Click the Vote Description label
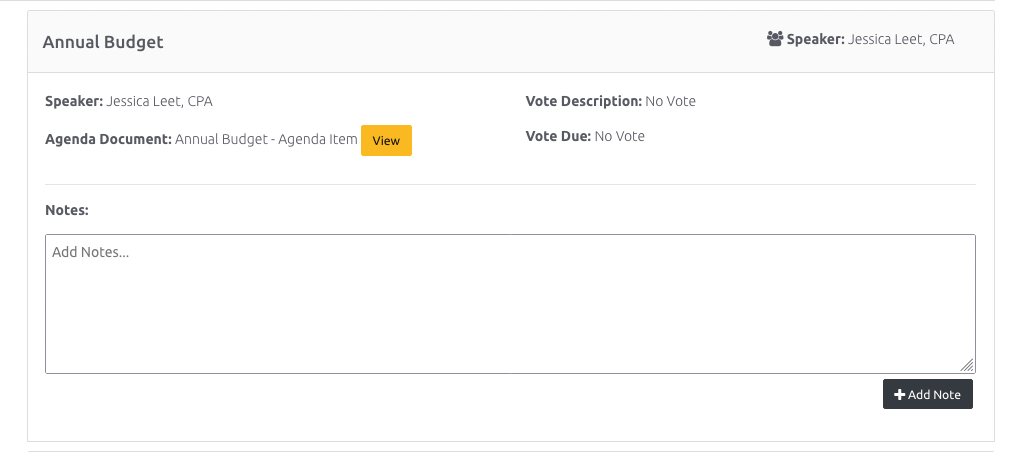The height and width of the screenshot is (452, 1009). tap(583, 101)
